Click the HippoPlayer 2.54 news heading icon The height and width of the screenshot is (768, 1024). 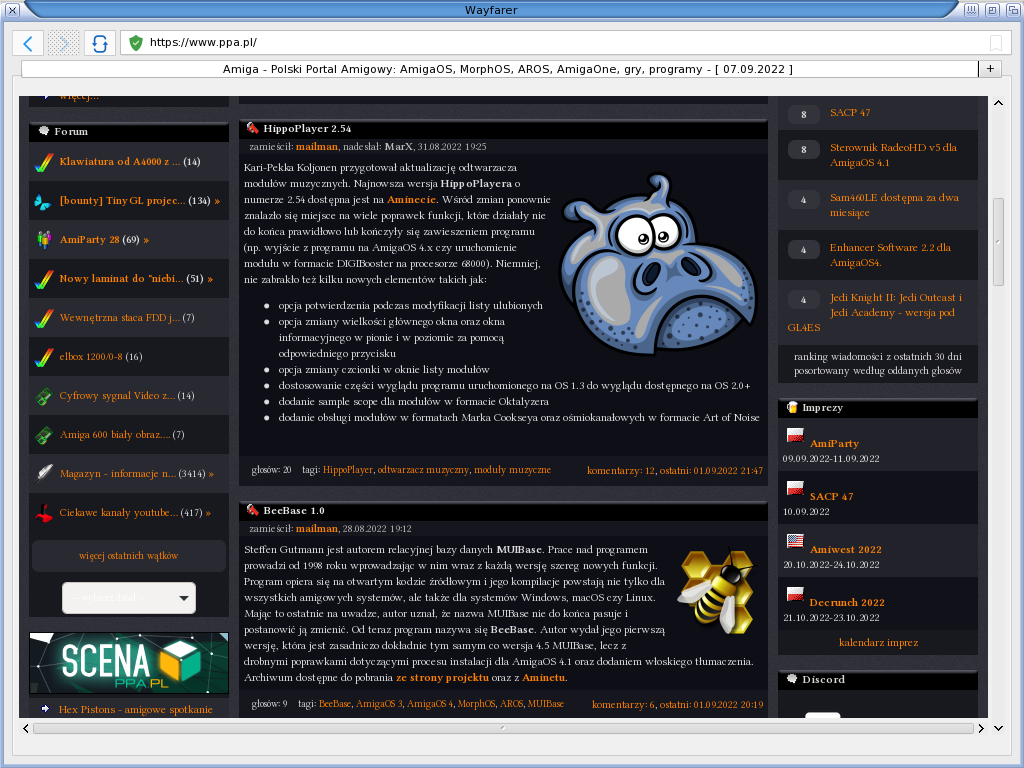[252, 128]
